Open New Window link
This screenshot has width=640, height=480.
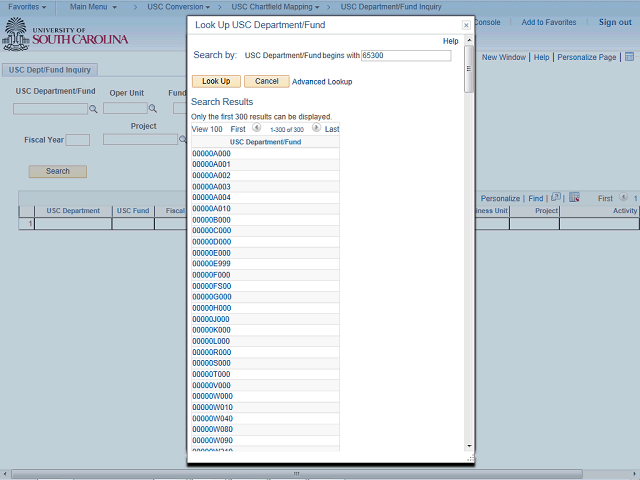click(x=504, y=57)
